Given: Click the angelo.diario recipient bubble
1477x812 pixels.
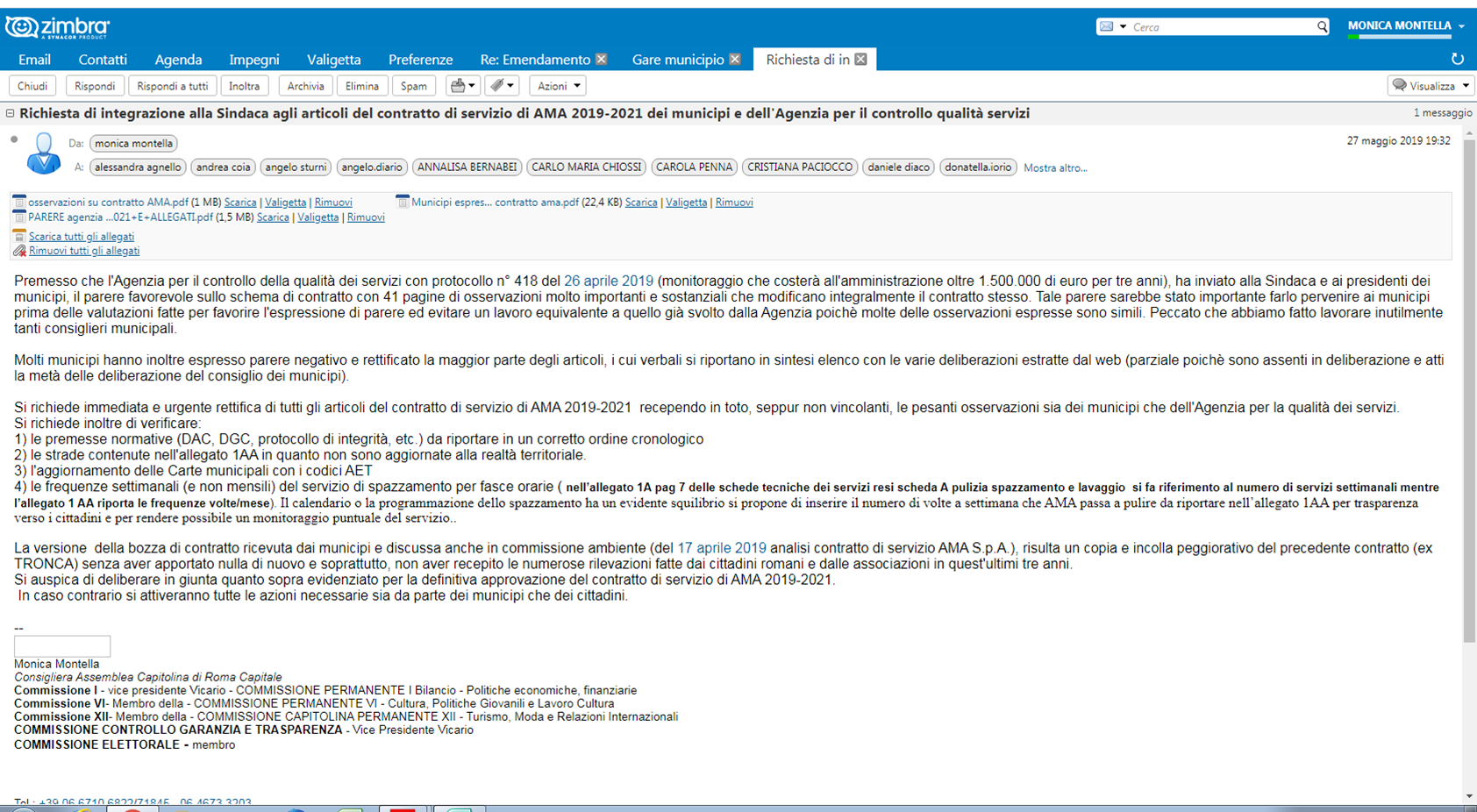Looking at the screenshot, I should (x=372, y=167).
